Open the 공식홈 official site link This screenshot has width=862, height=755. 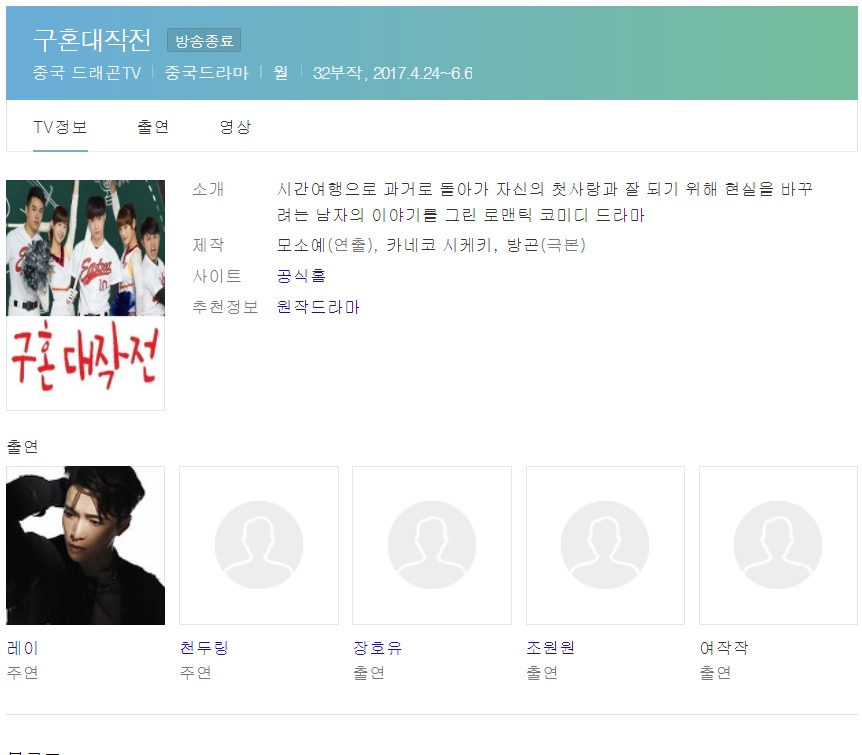[x=301, y=275]
